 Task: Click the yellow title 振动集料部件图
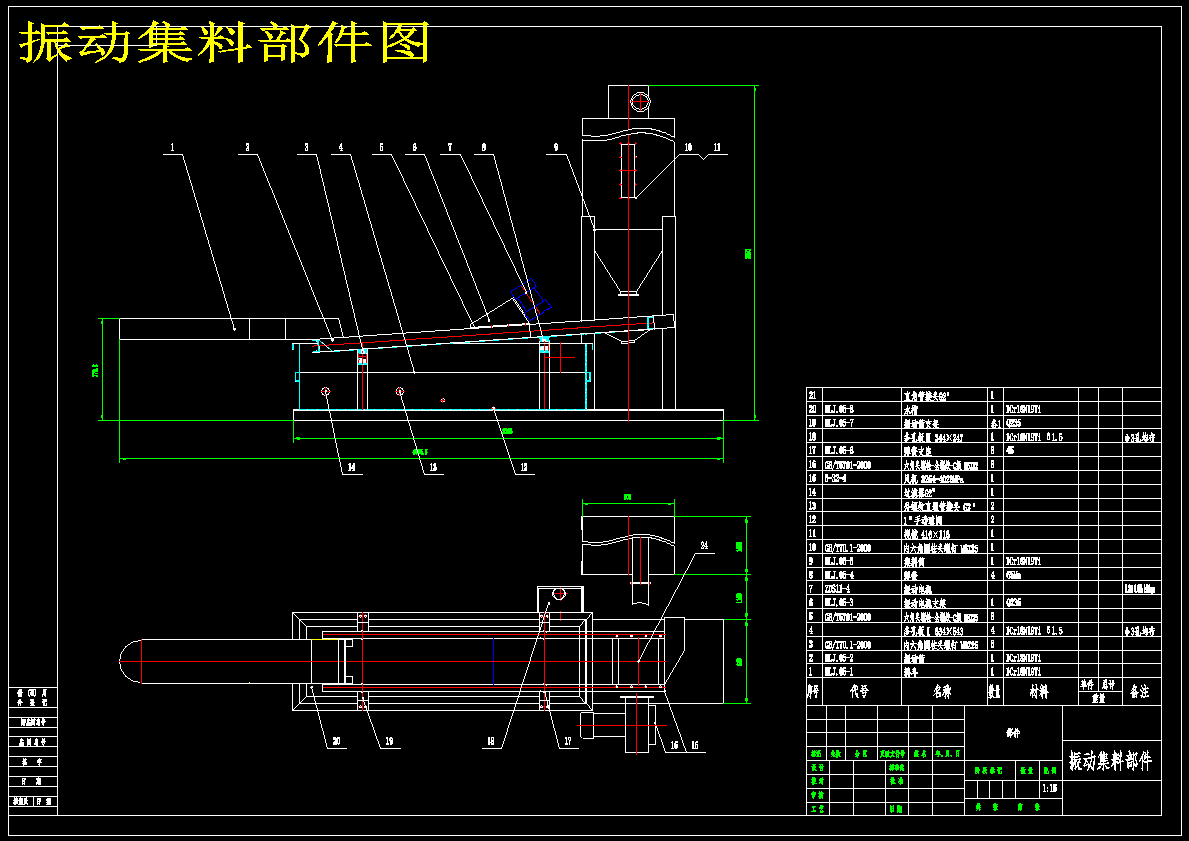[224, 42]
